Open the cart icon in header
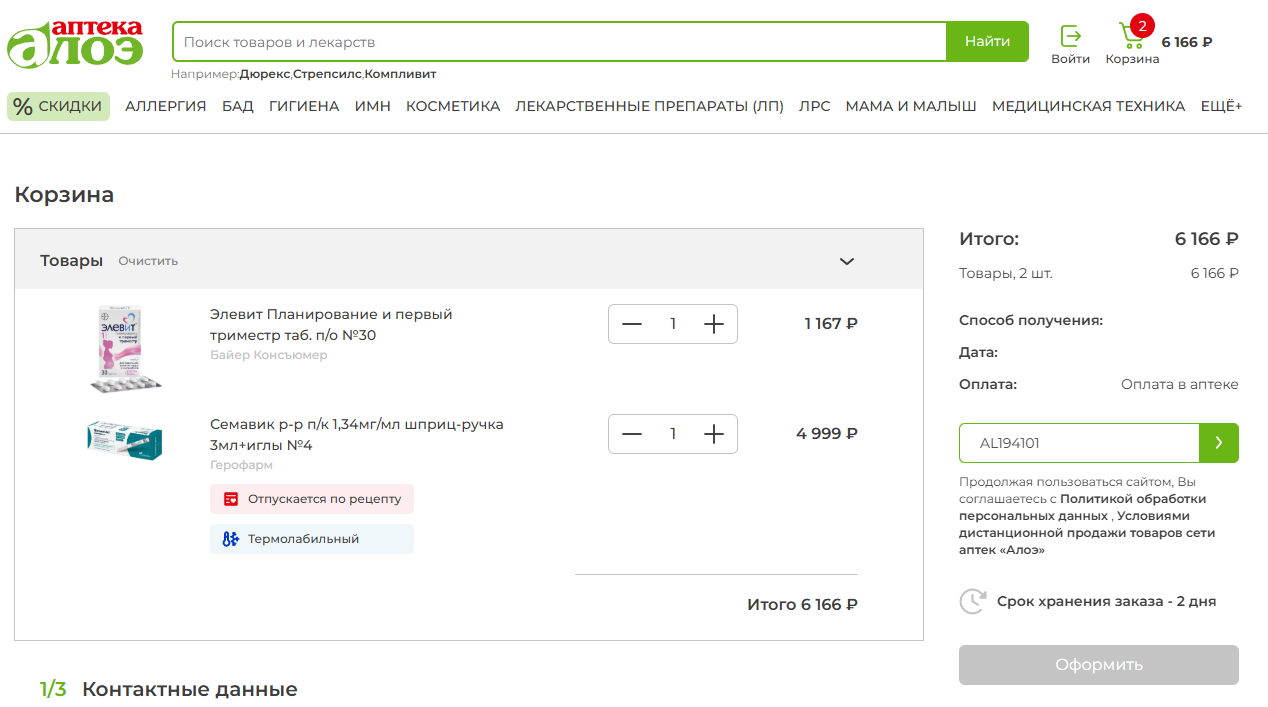The height and width of the screenshot is (707, 1268). point(1132,37)
